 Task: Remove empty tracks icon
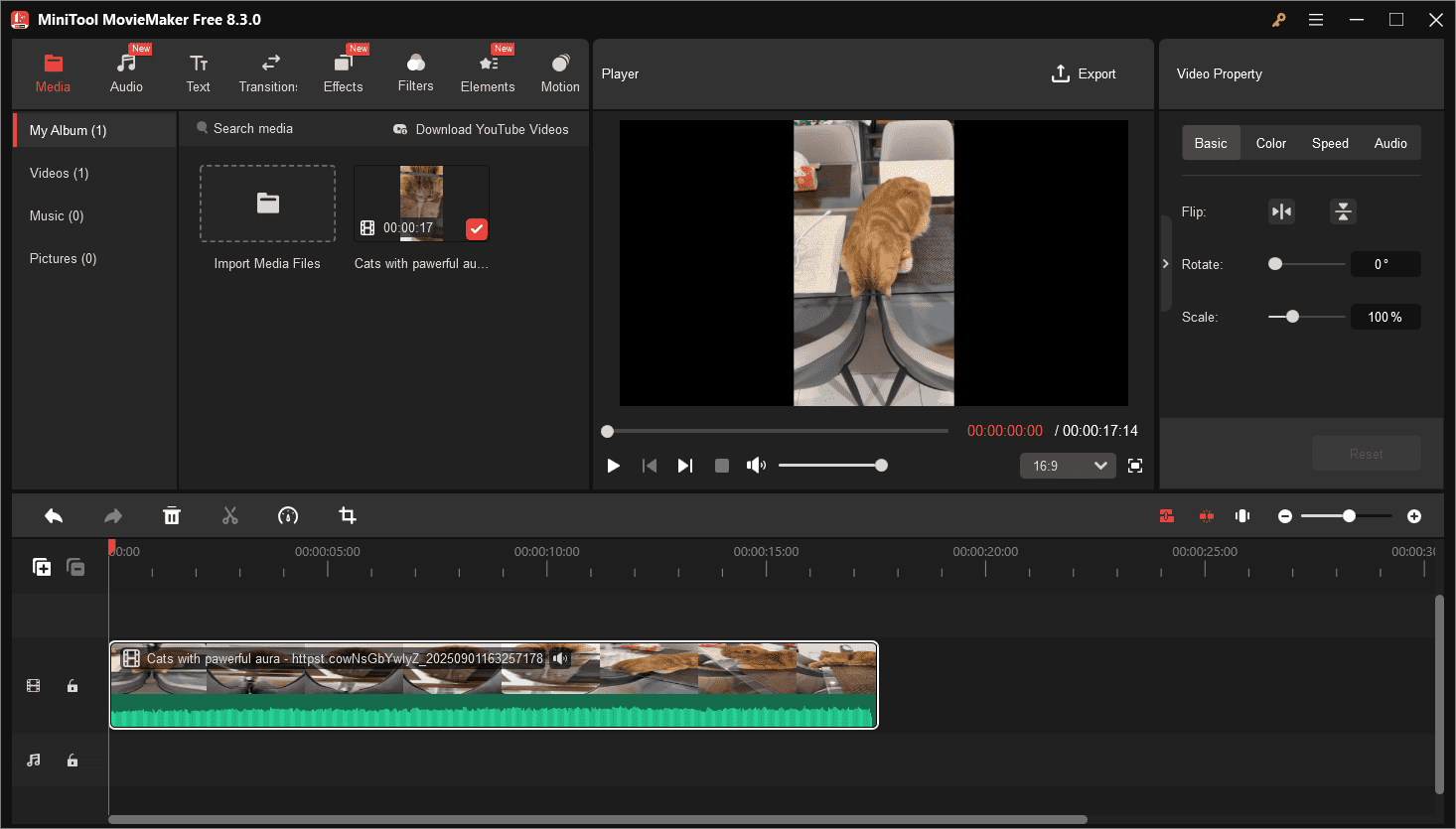tap(75, 567)
